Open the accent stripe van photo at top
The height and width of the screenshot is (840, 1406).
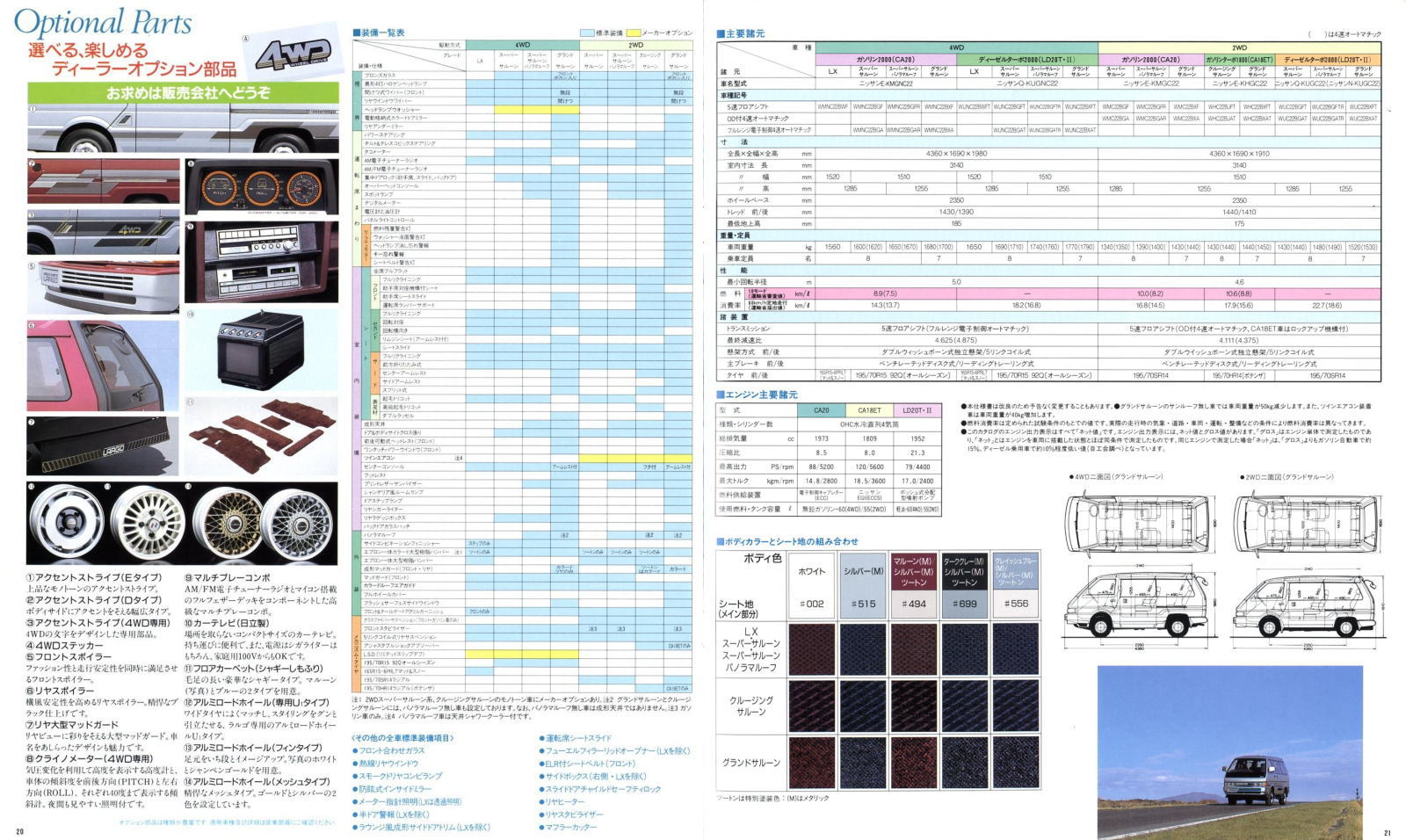pos(183,128)
